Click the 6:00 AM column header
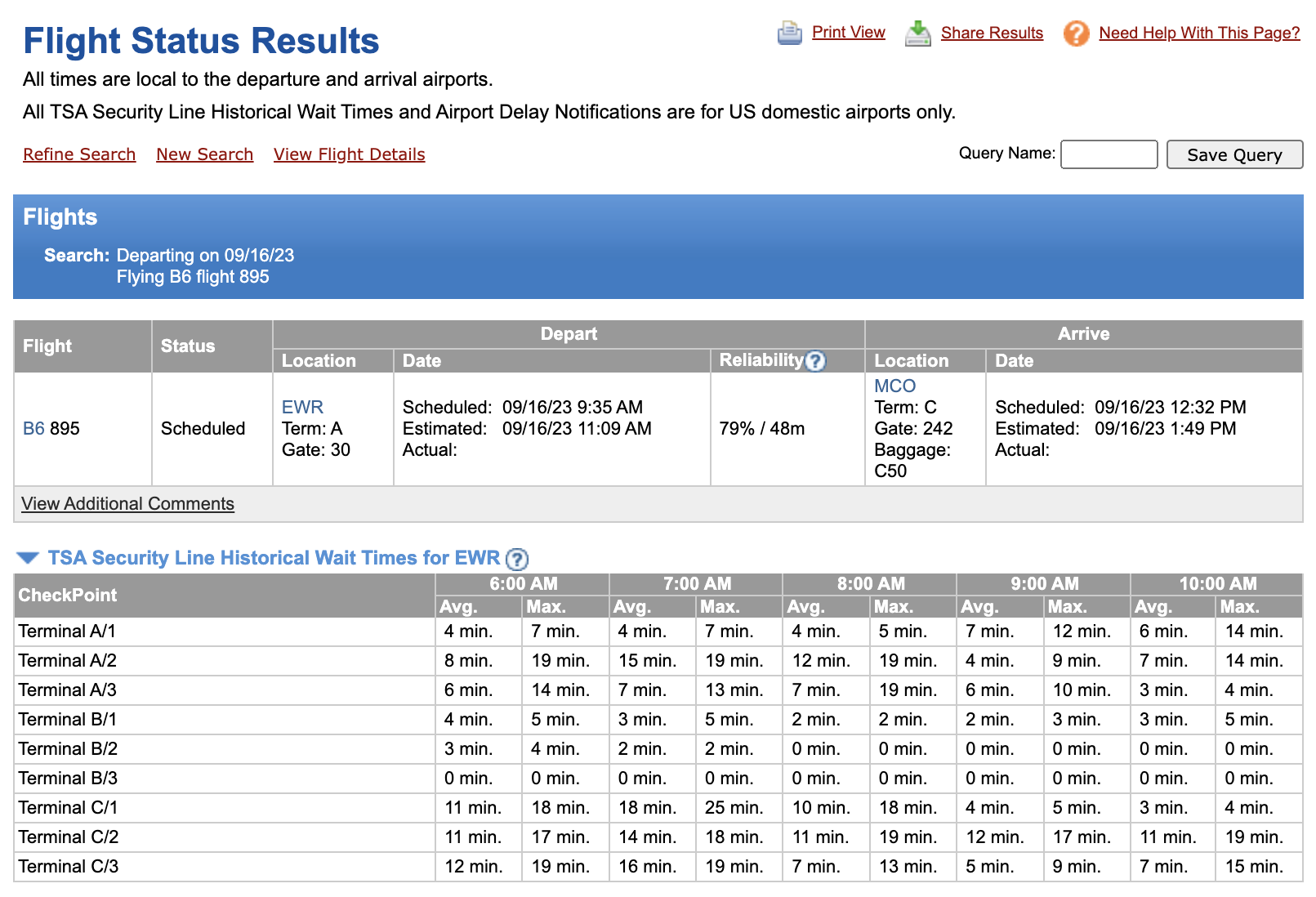Image resolution: width=1316 pixels, height=897 pixels. click(523, 583)
